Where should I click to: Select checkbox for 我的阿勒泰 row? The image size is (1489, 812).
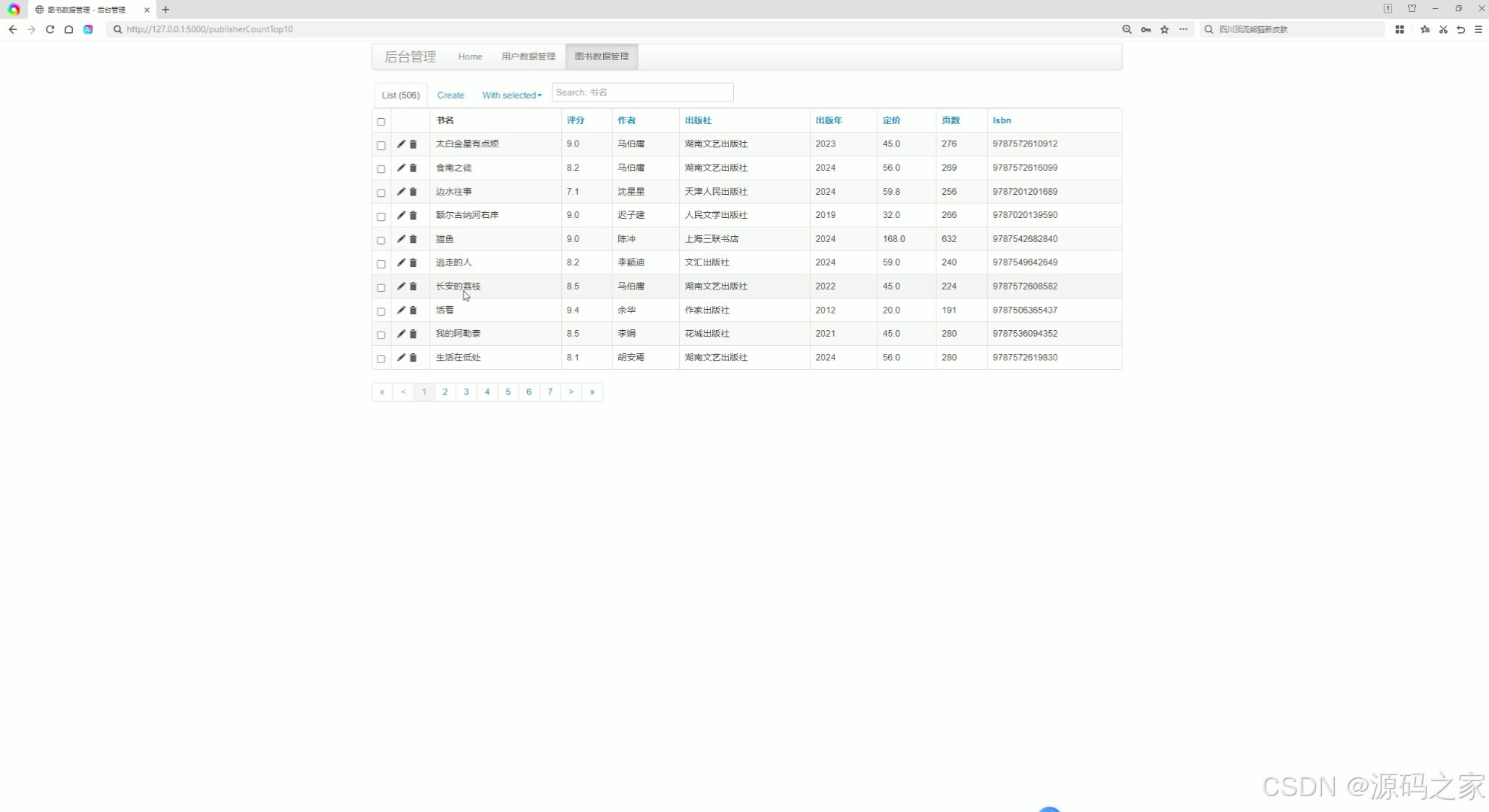pyautogui.click(x=381, y=335)
